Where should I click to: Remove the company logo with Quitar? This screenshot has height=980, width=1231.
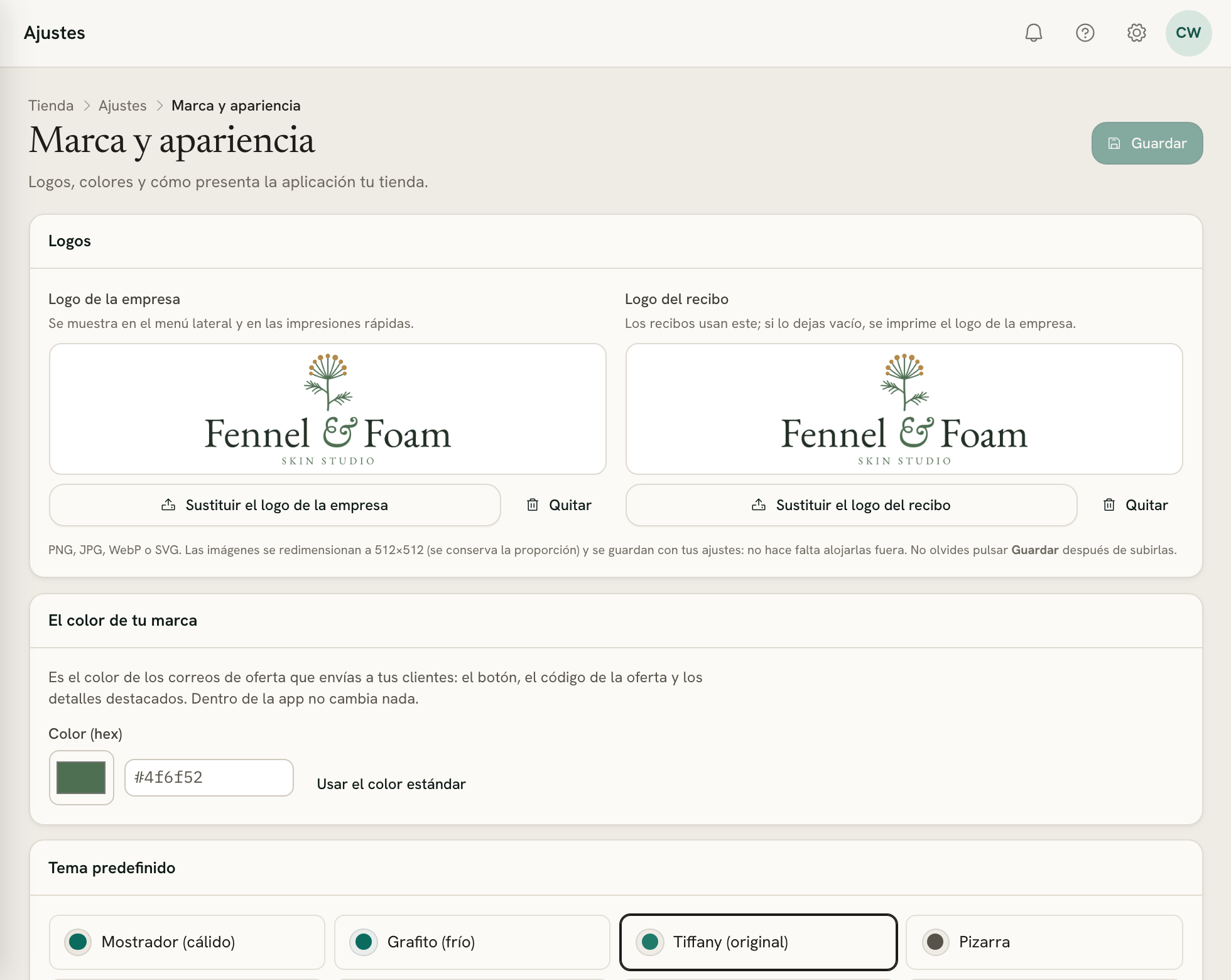tap(559, 505)
